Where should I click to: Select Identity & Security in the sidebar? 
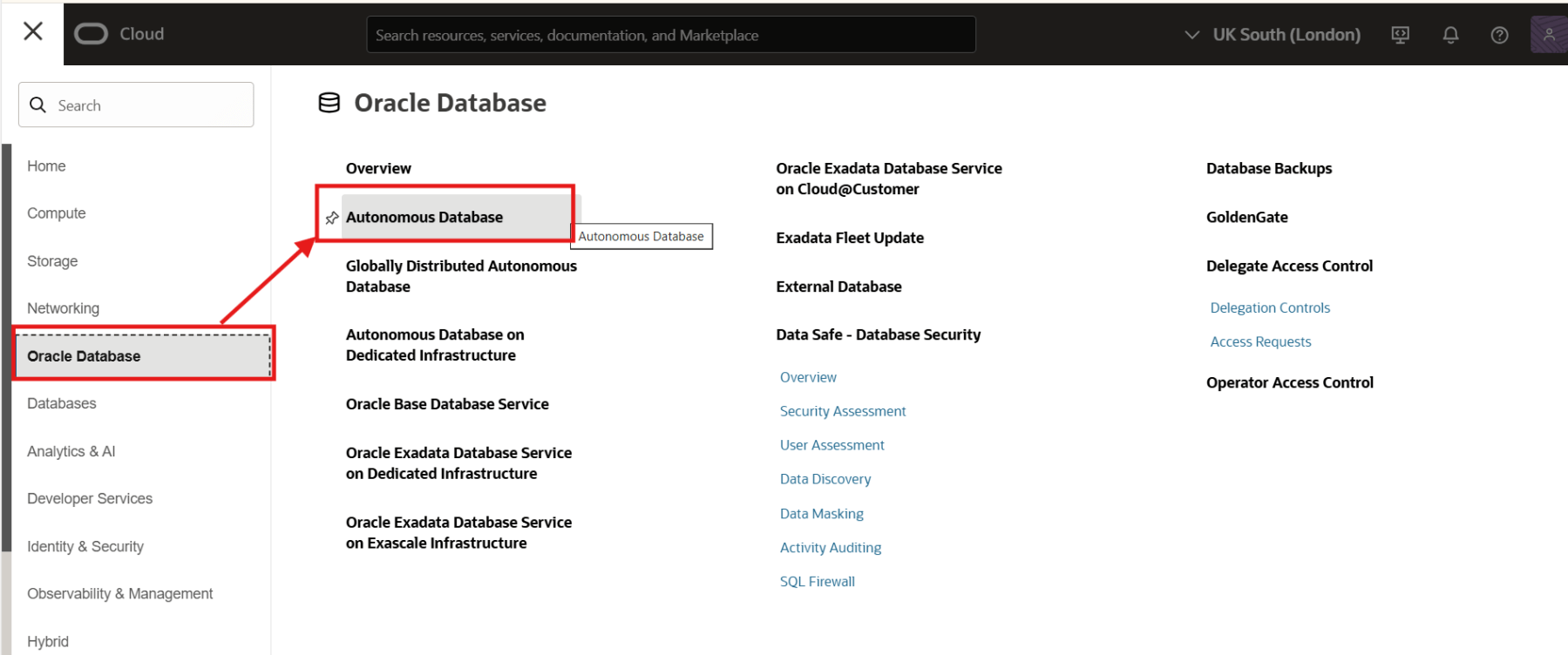point(85,546)
